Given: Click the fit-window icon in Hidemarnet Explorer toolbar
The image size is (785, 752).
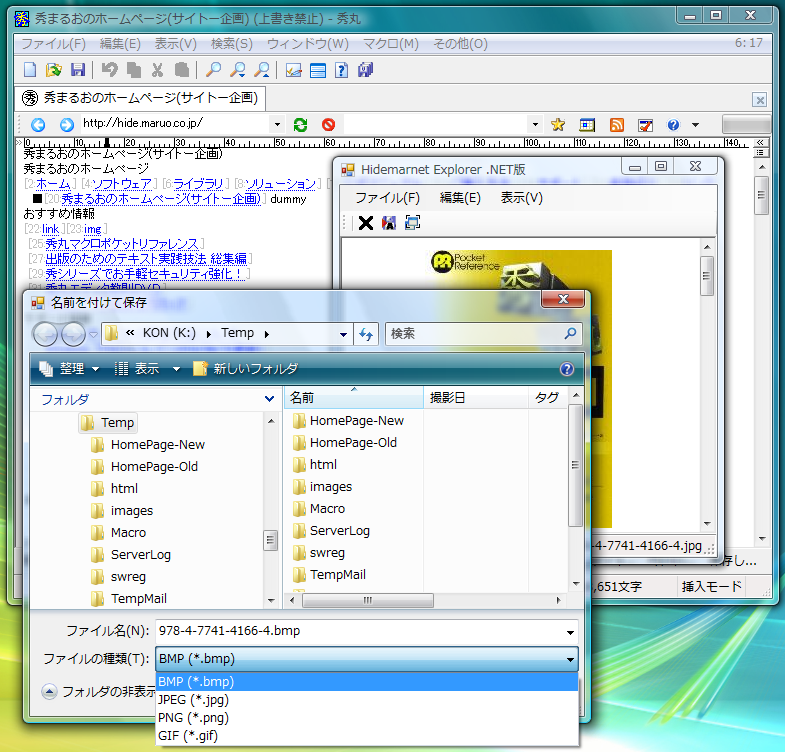Looking at the screenshot, I should [x=413, y=223].
